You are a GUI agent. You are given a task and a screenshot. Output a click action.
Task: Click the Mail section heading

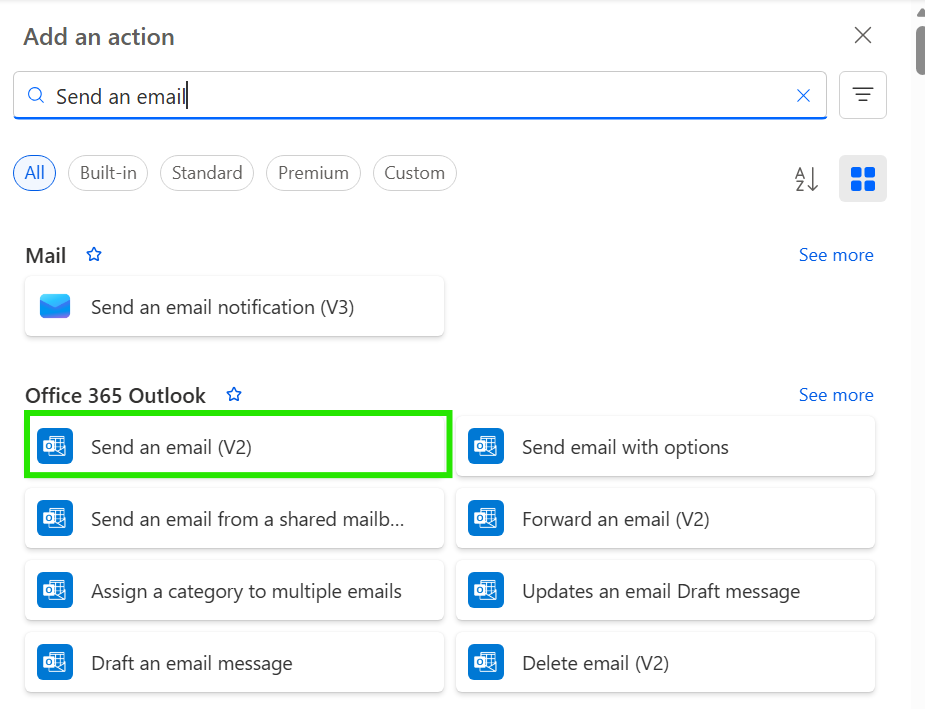coord(45,255)
